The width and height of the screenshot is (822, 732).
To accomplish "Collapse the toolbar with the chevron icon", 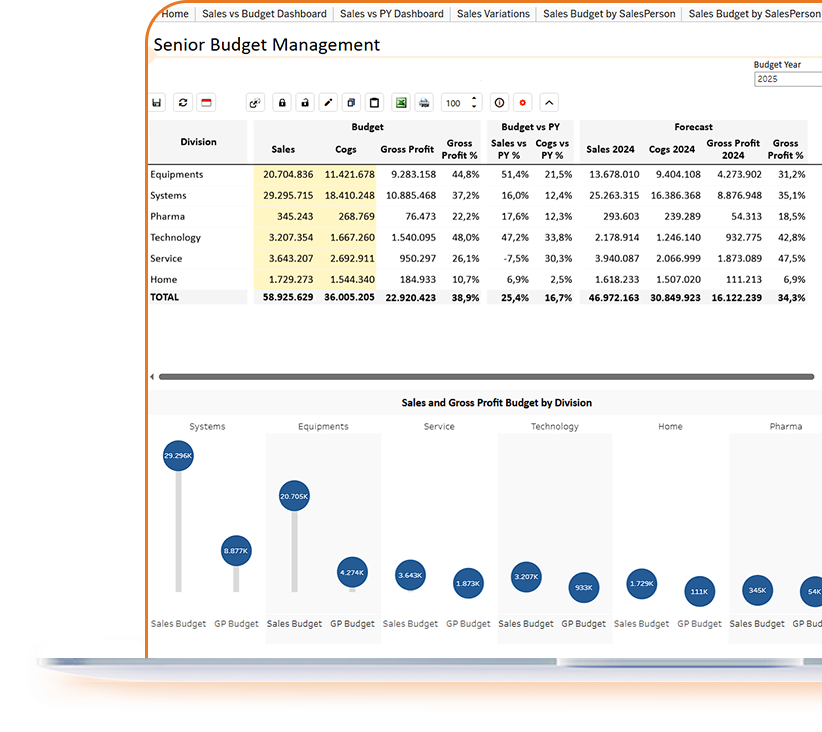I will (x=548, y=102).
